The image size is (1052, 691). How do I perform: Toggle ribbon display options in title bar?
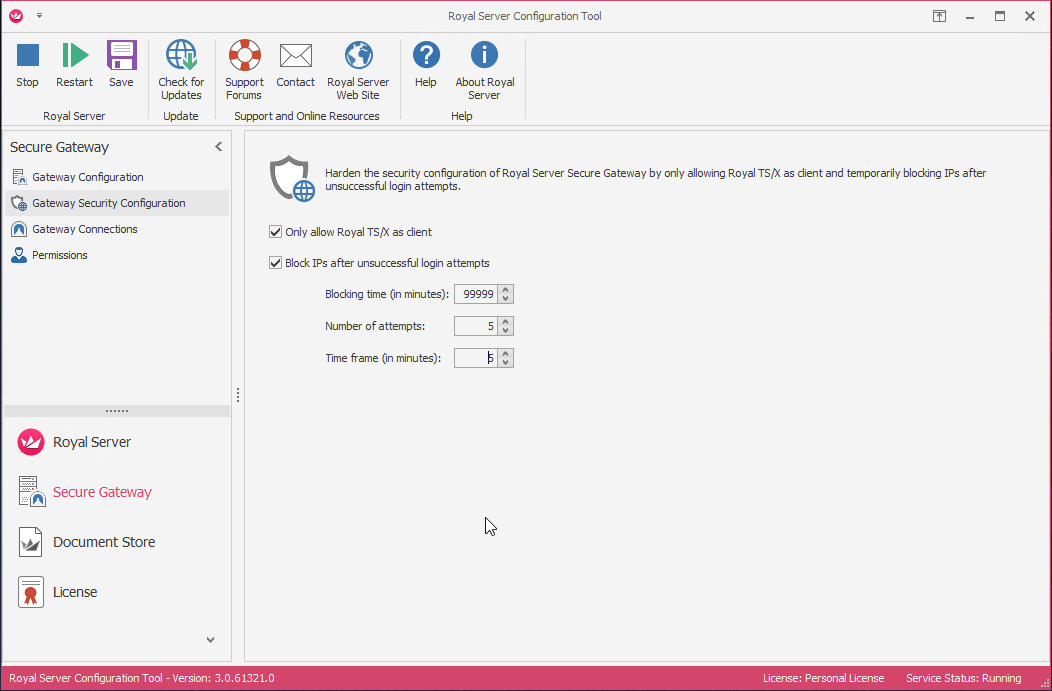point(939,16)
